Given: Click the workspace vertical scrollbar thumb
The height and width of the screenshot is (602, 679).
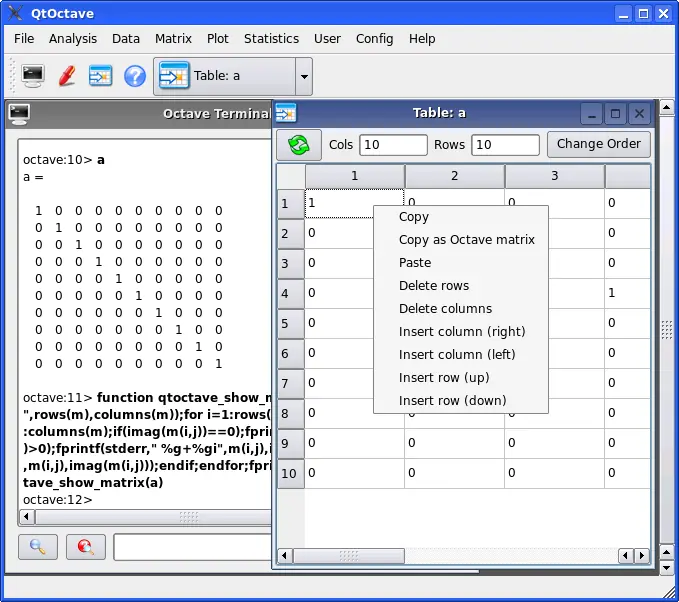Looking at the screenshot, I should pos(667,330).
